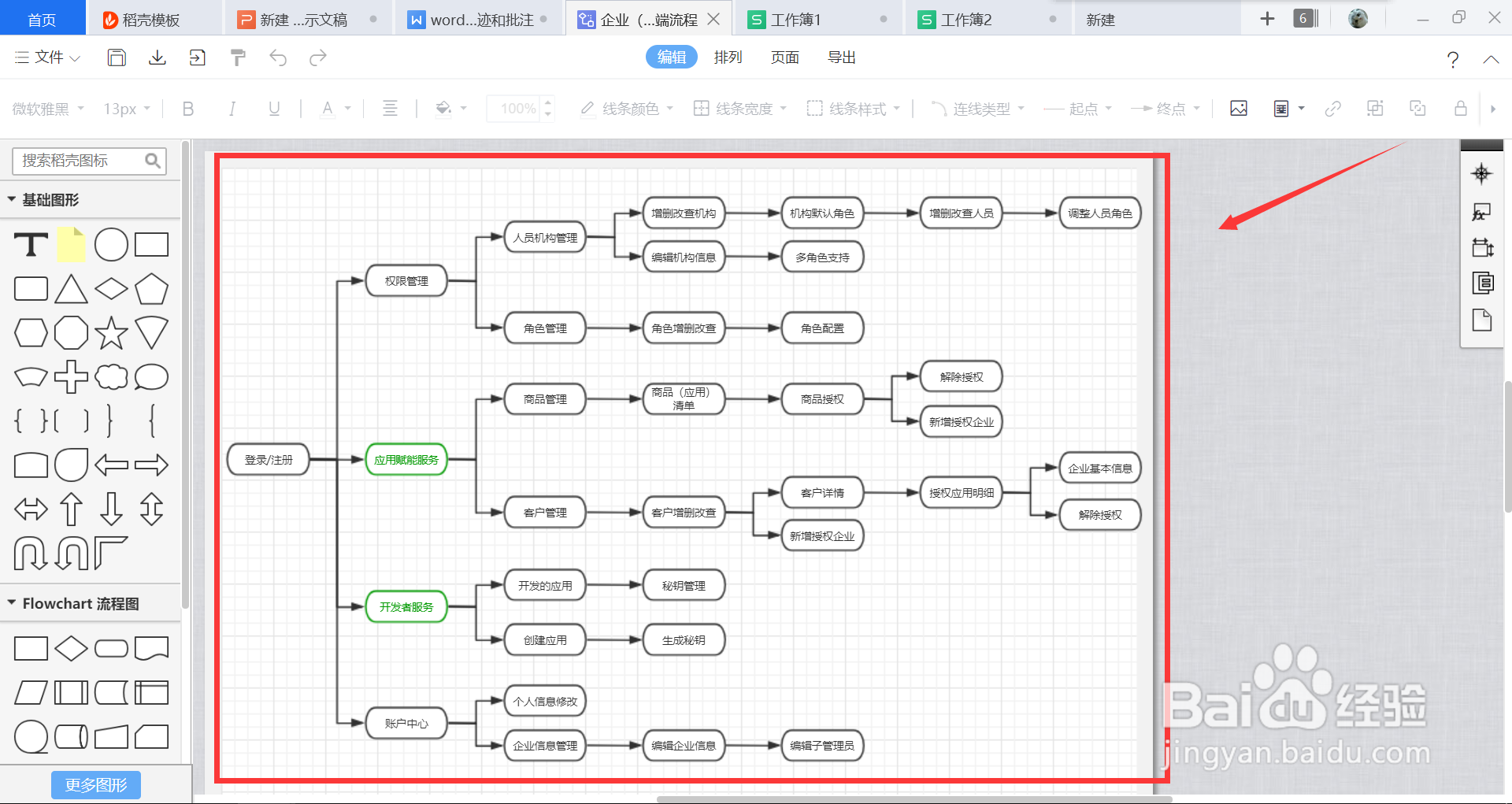Image resolution: width=1512 pixels, height=804 pixels.
Task: Select the double-headed horizontal arrow shape
Action: pos(31,509)
